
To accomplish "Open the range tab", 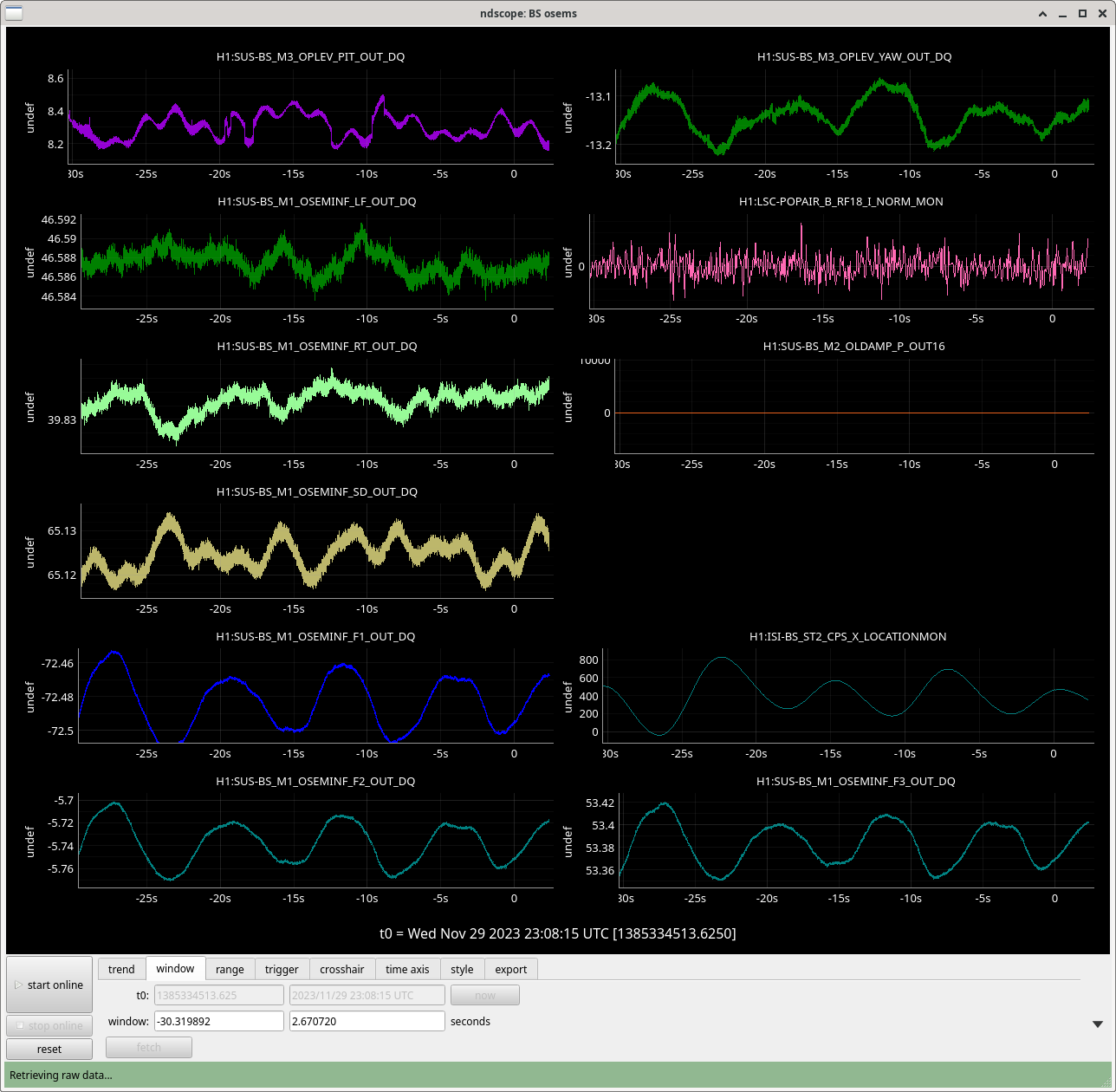I will tap(230, 969).
